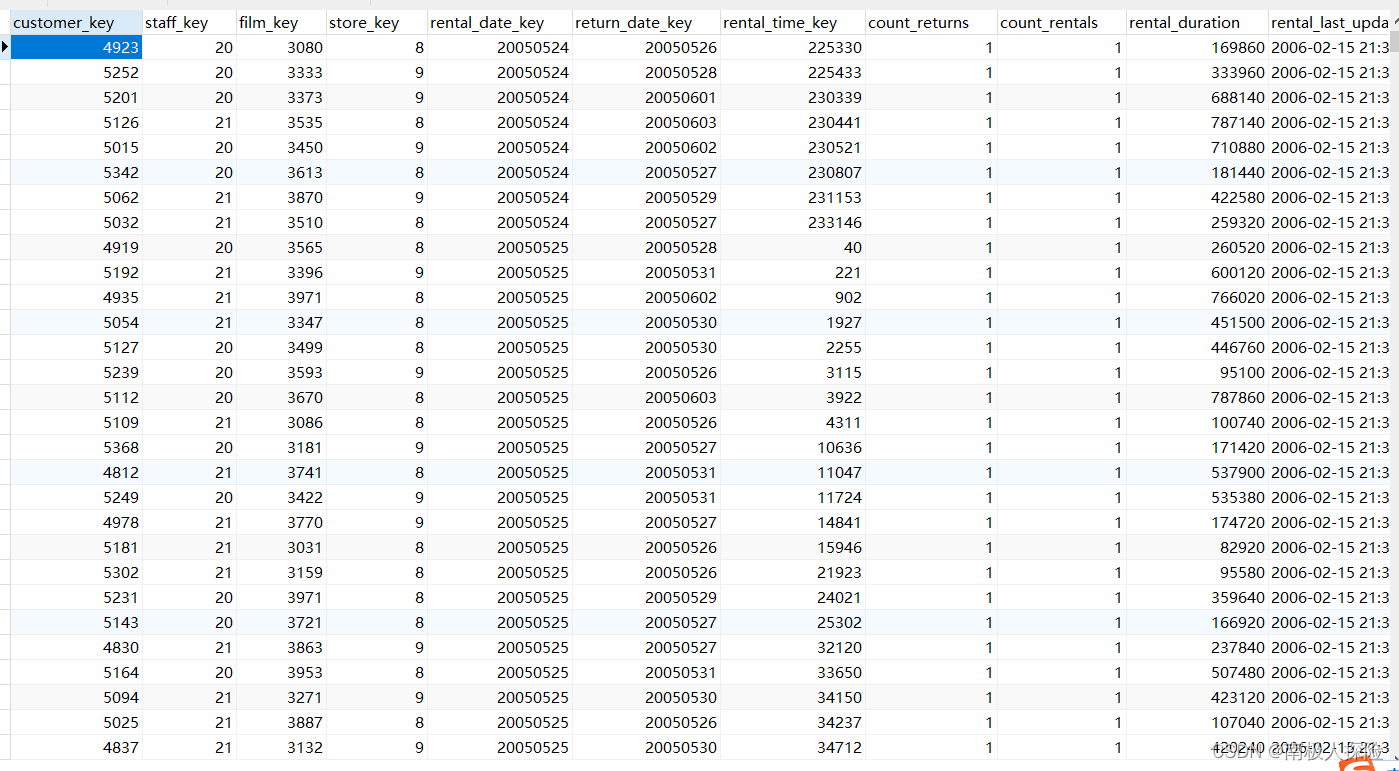This screenshot has width=1399, height=771.
Task: Select the return_date_key column header
Action: 646,22
